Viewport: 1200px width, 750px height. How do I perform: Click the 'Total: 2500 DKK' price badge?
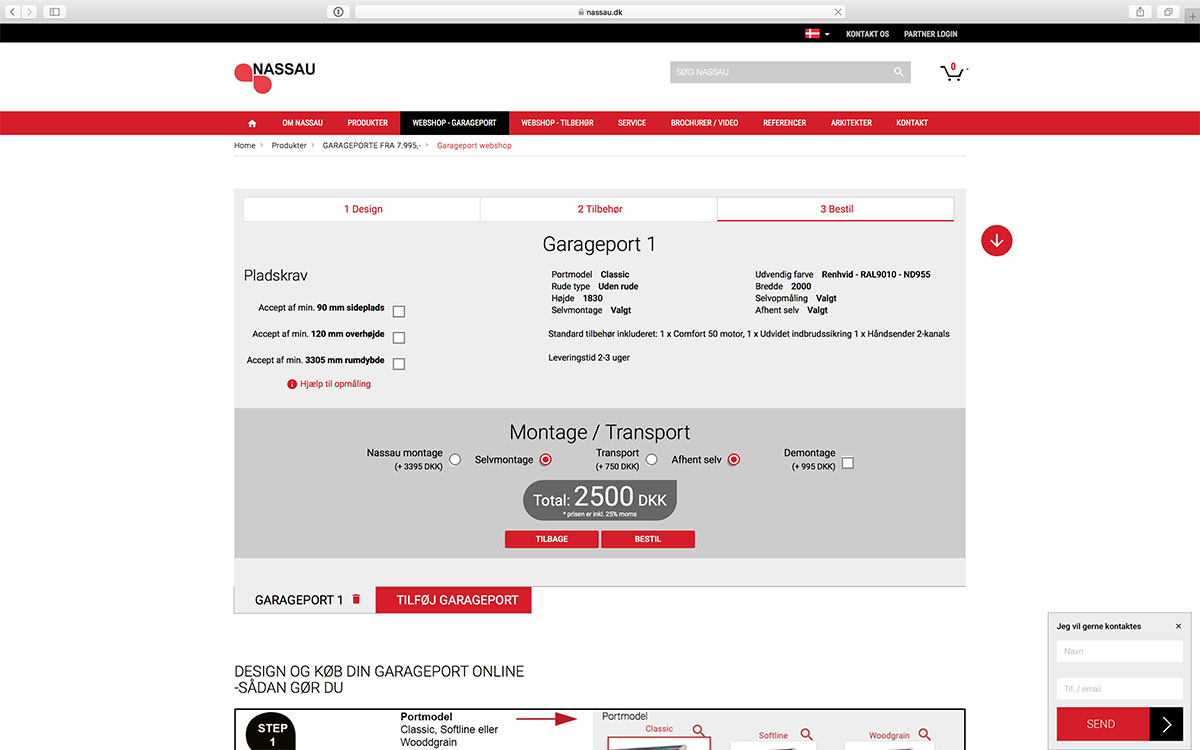pos(600,500)
